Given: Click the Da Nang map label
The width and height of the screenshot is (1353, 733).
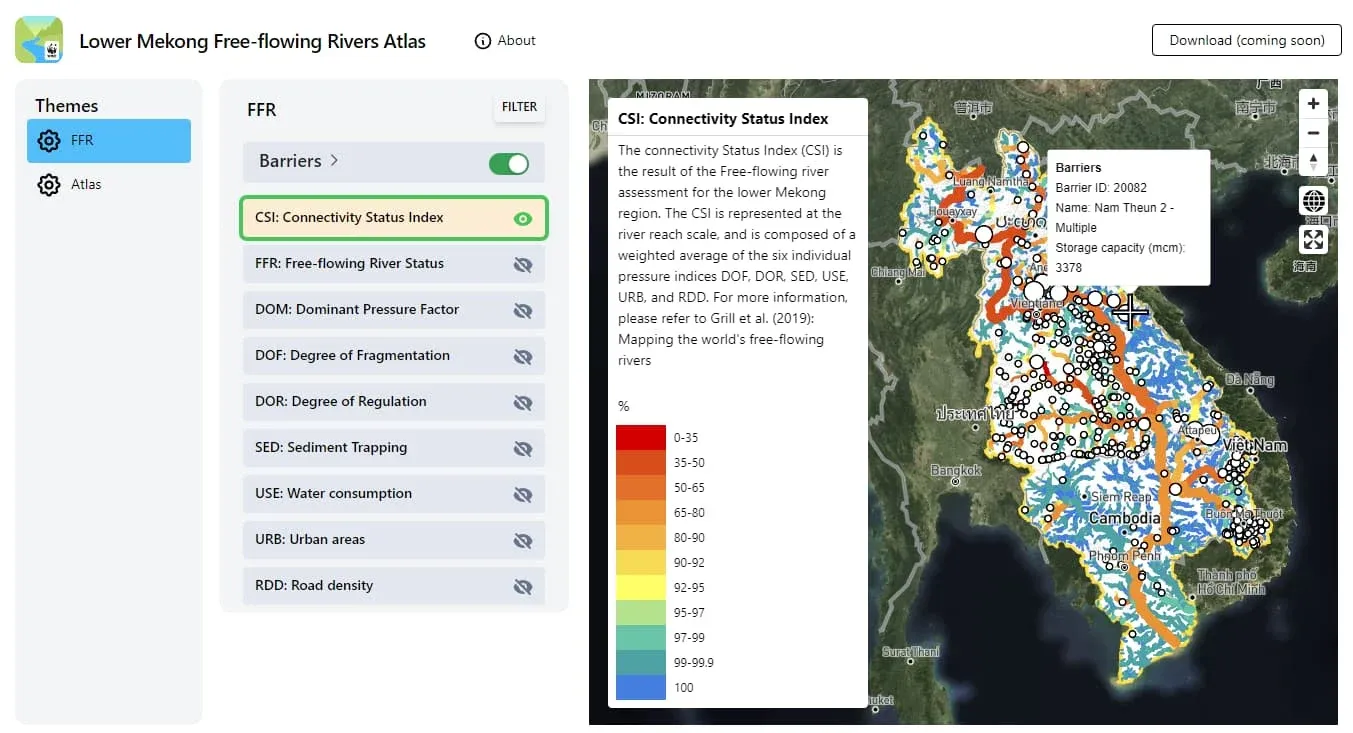Looking at the screenshot, I should point(1250,380).
